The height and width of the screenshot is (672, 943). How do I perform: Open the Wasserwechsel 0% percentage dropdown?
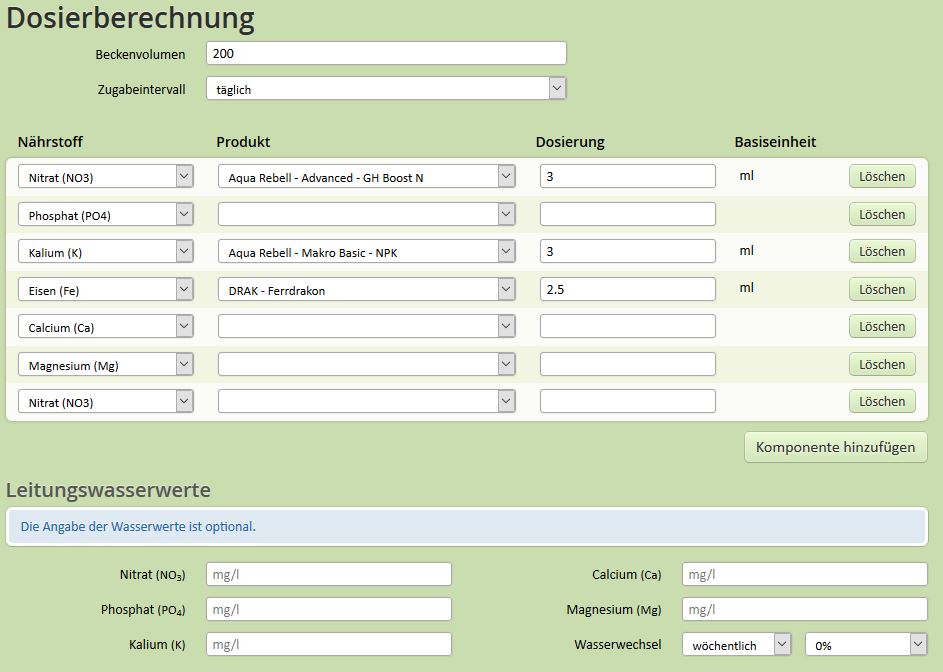pos(866,644)
